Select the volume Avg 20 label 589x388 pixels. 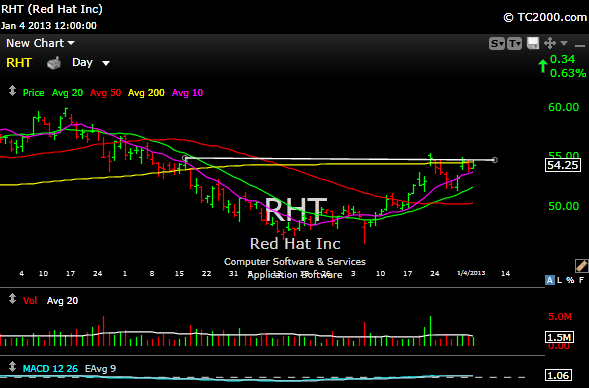pyautogui.click(x=62, y=300)
